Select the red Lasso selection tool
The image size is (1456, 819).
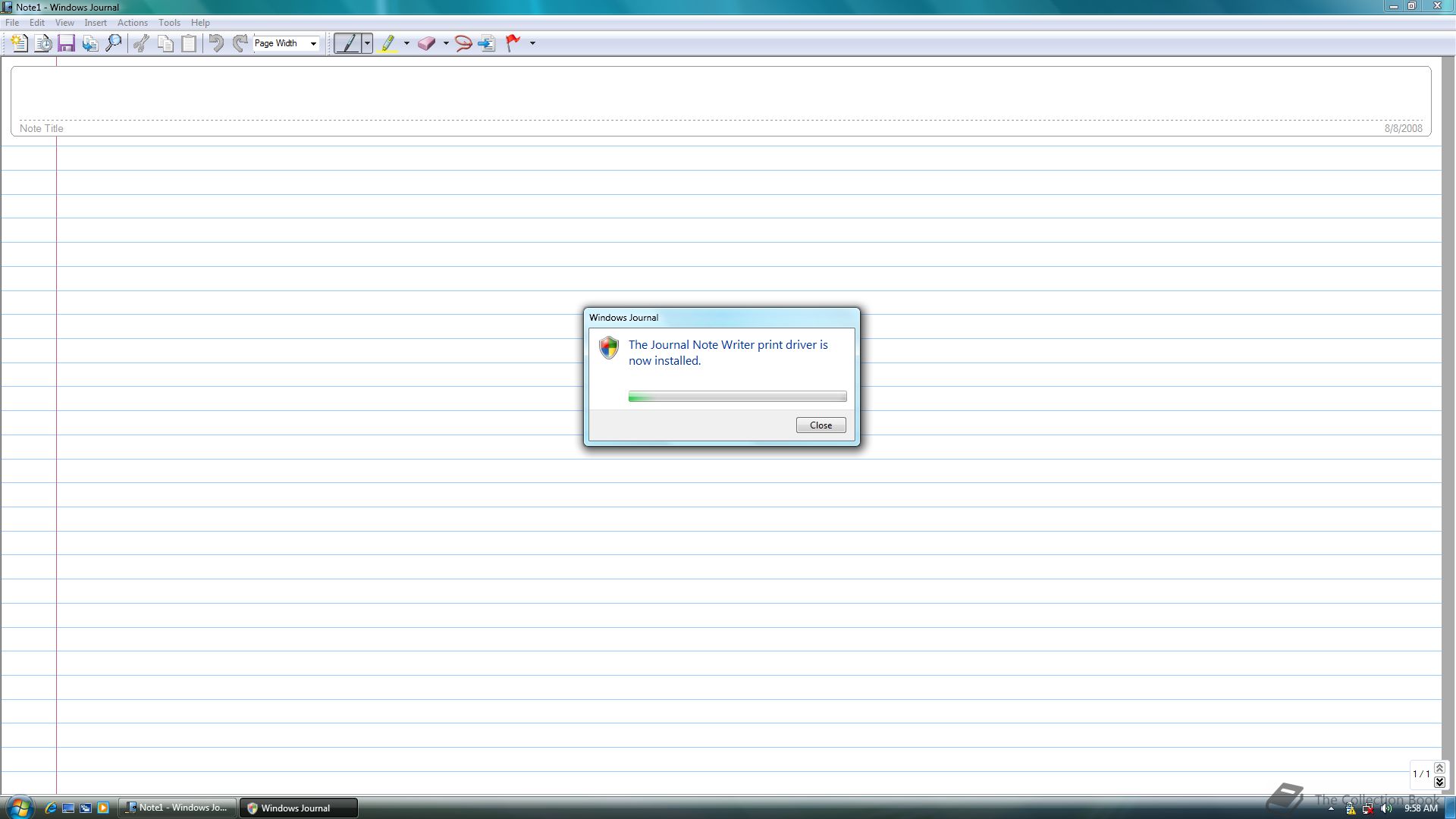(463, 43)
